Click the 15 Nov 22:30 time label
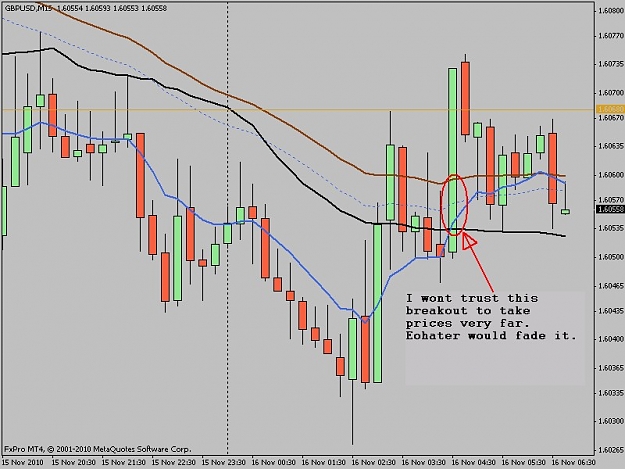The height and width of the screenshot is (469, 625). coord(174,462)
